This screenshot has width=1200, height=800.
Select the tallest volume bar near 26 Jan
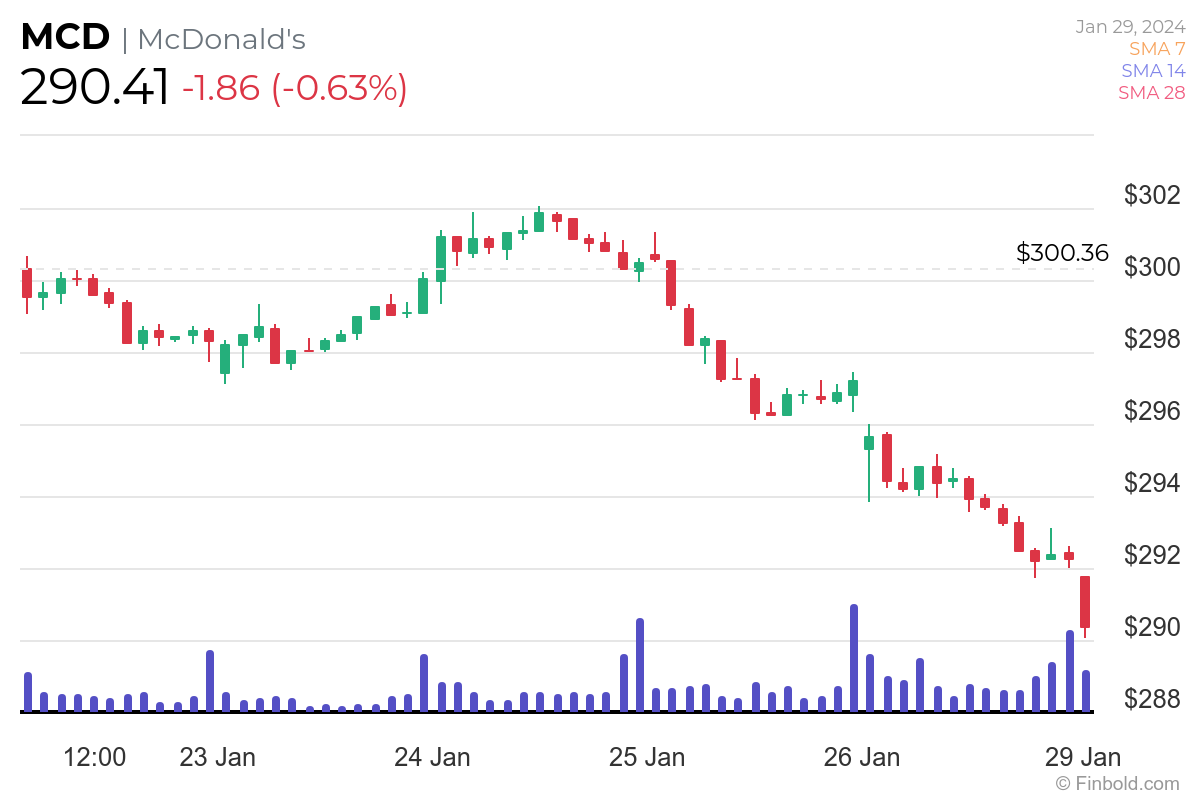pos(853,655)
